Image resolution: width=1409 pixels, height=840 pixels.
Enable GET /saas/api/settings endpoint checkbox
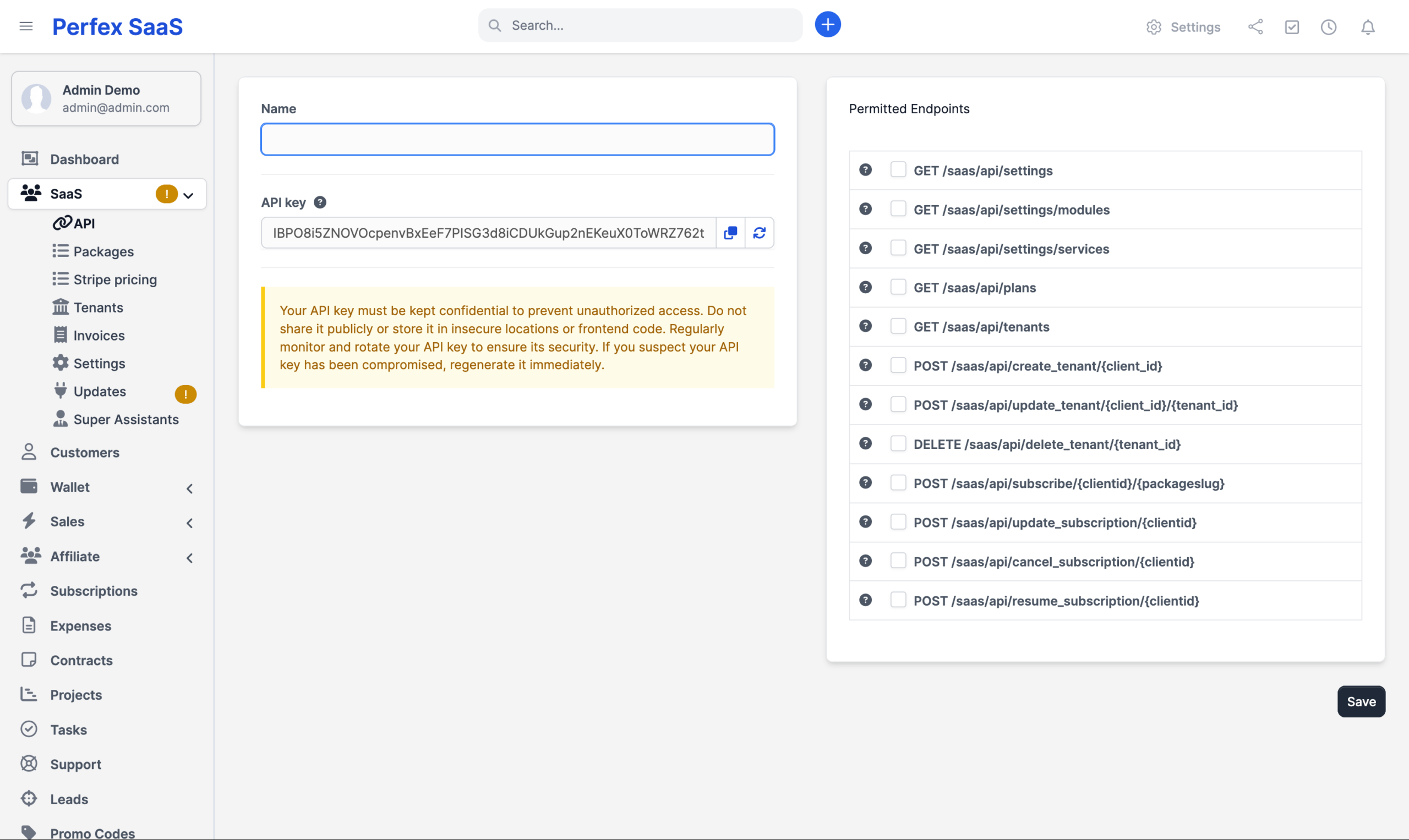click(898, 170)
